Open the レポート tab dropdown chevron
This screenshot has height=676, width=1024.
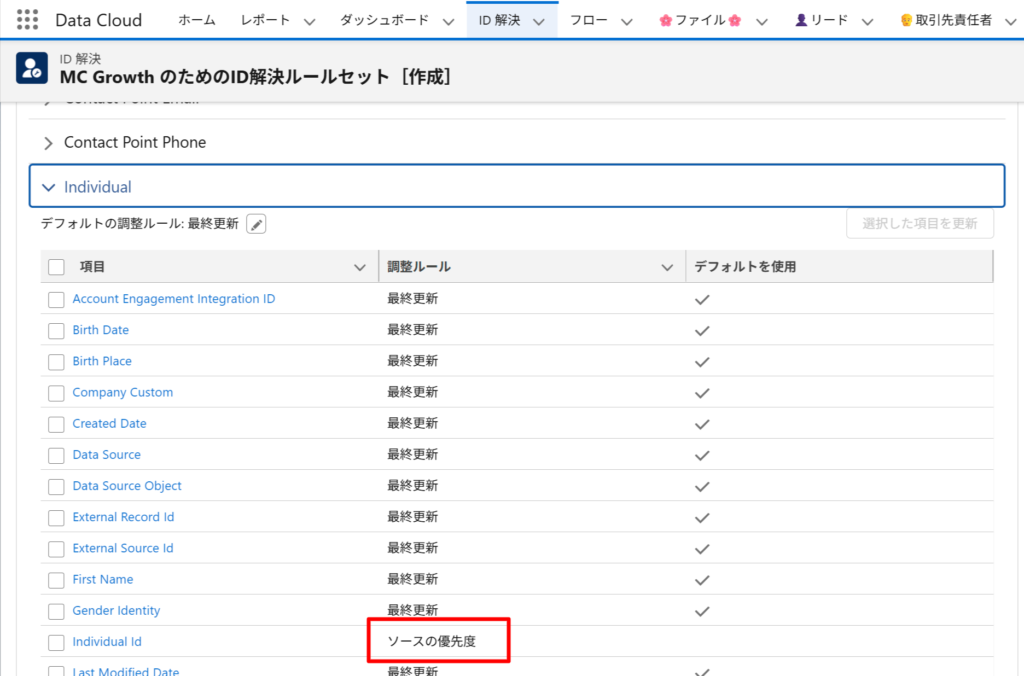(x=310, y=22)
